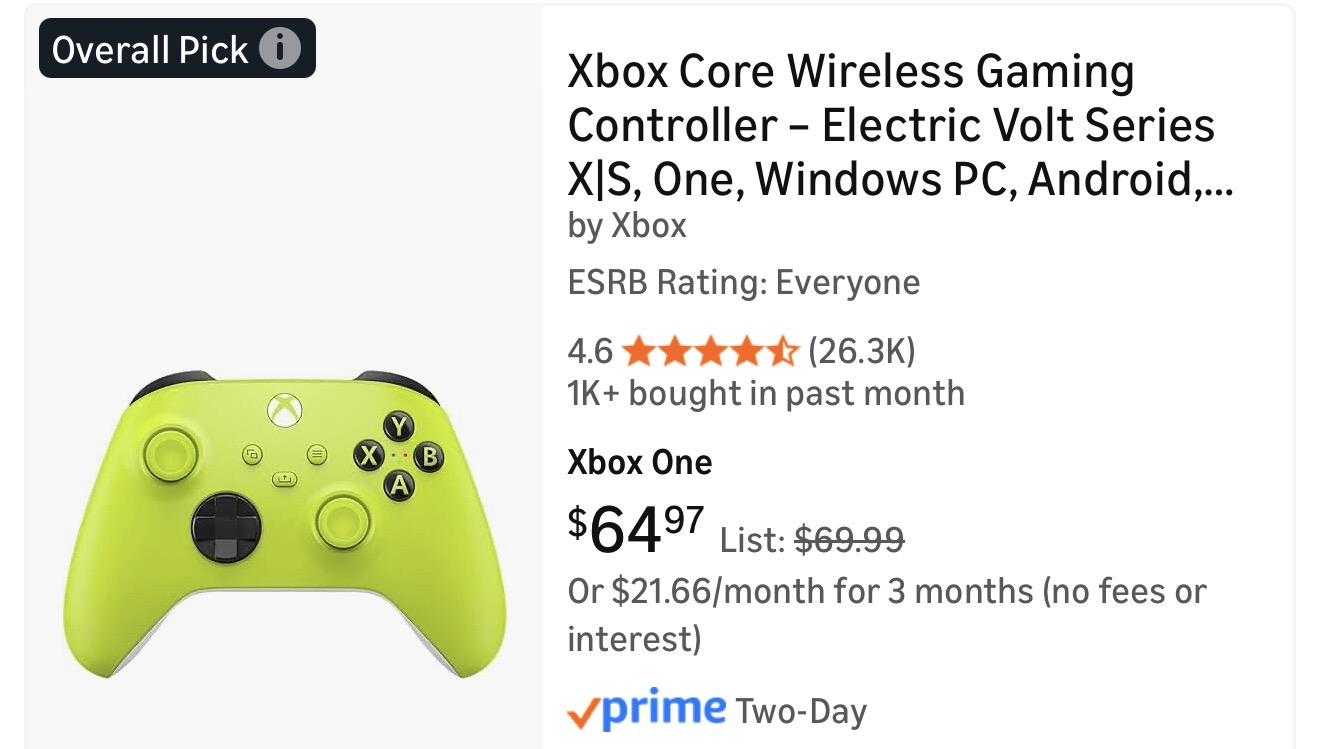Screen dimensions: 1320x749
Task: Click the info icon beside Overall Pick
Action: point(279,48)
